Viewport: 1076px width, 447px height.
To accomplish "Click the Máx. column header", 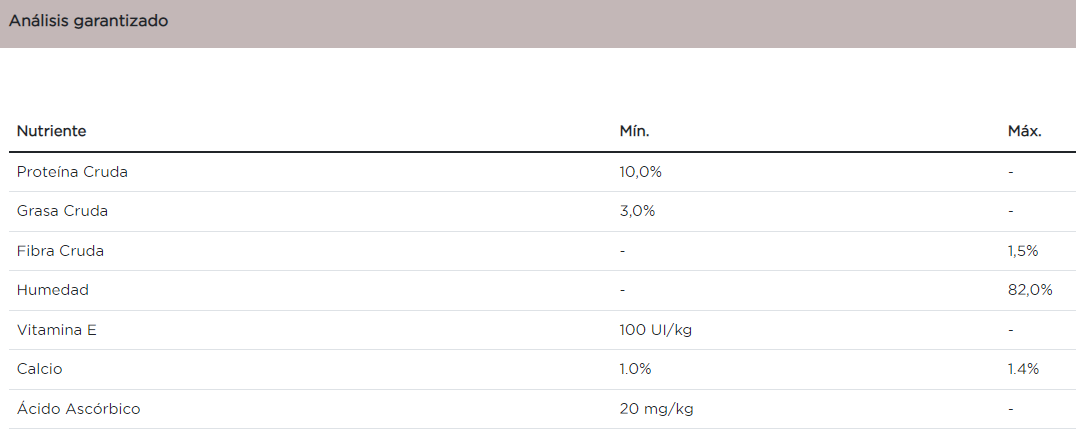I will tap(1025, 131).
